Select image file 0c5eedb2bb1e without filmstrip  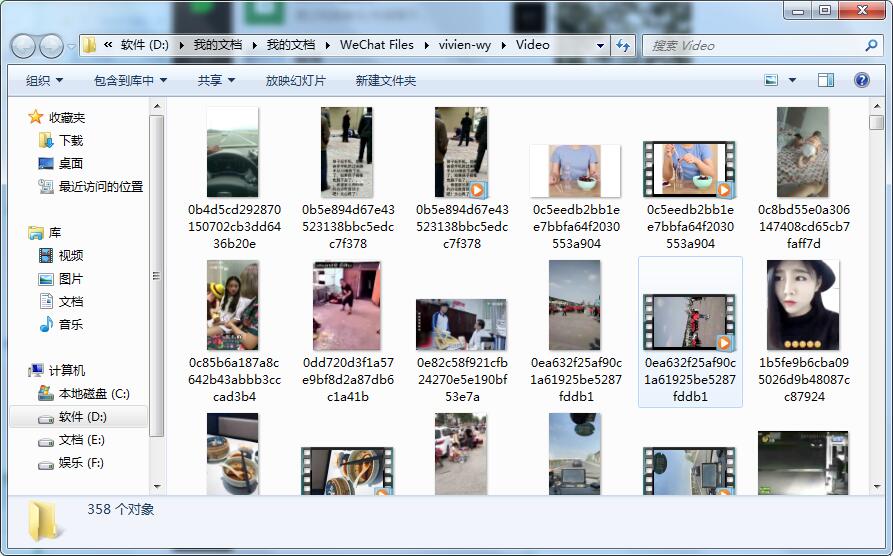tap(575, 171)
